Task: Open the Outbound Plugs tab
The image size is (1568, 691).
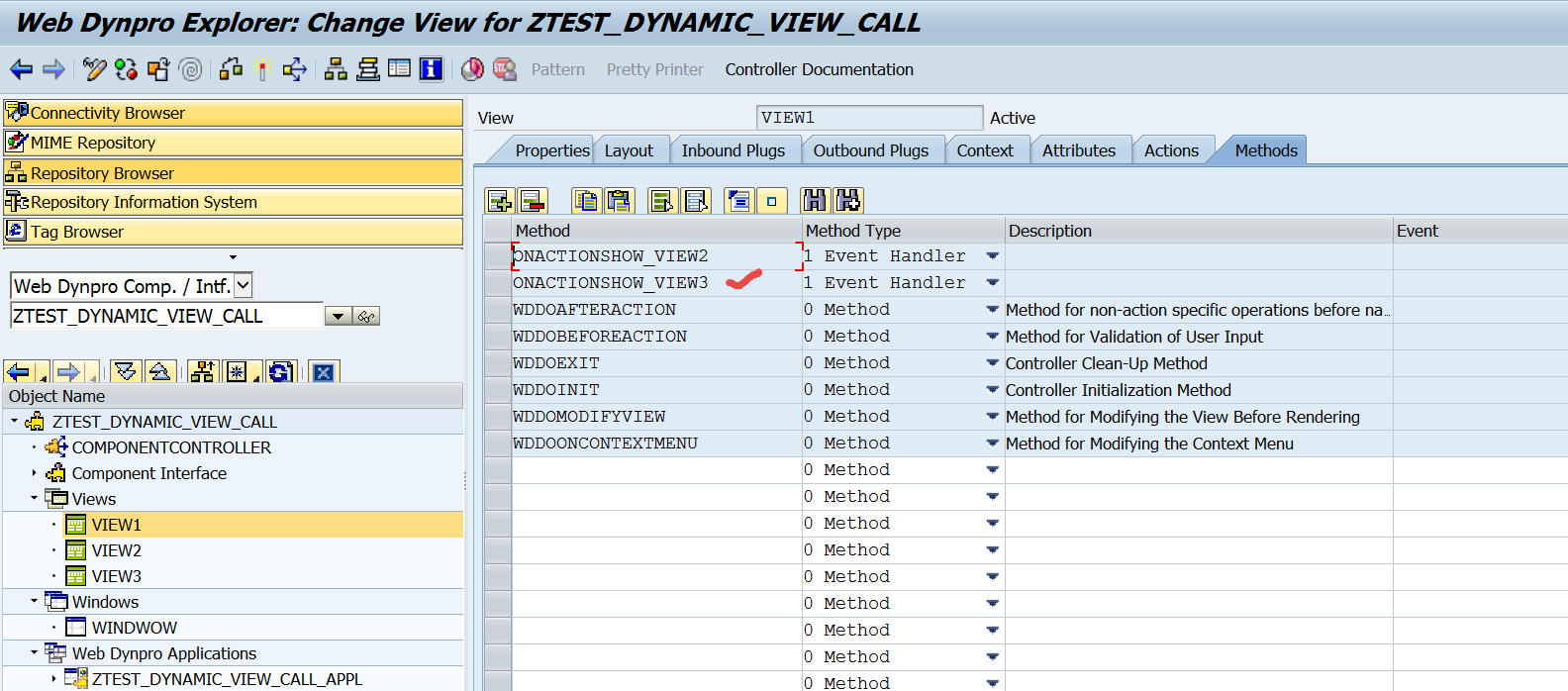Action: pyautogui.click(x=870, y=150)
